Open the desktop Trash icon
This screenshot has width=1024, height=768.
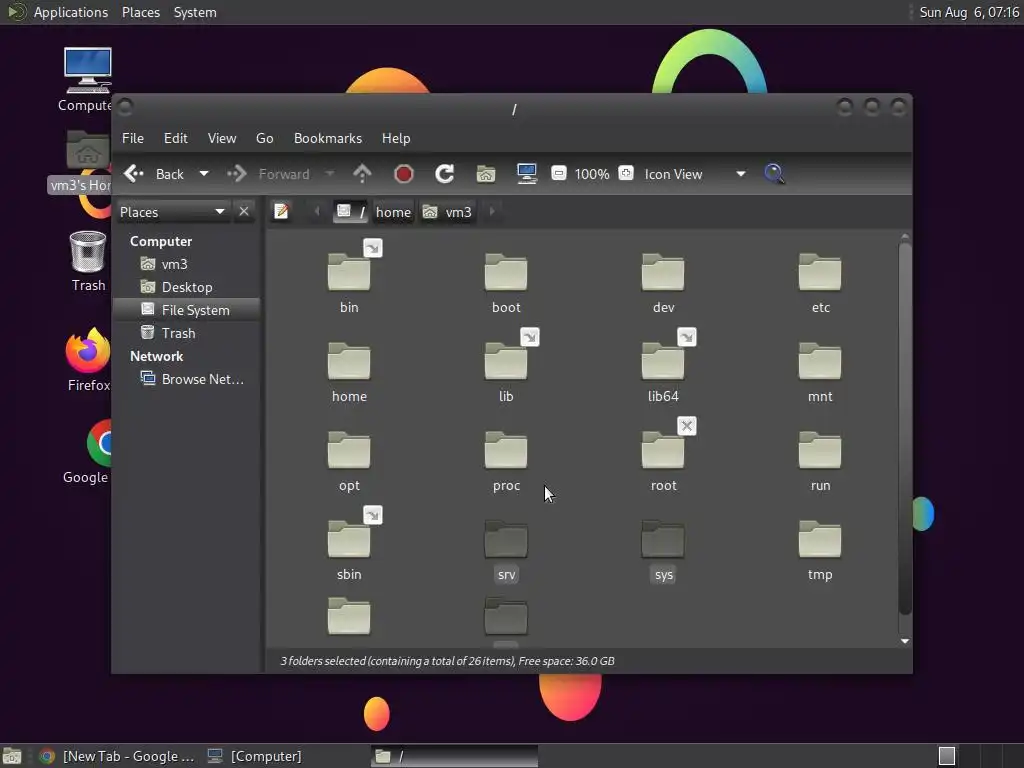click(x=88, y=252)
